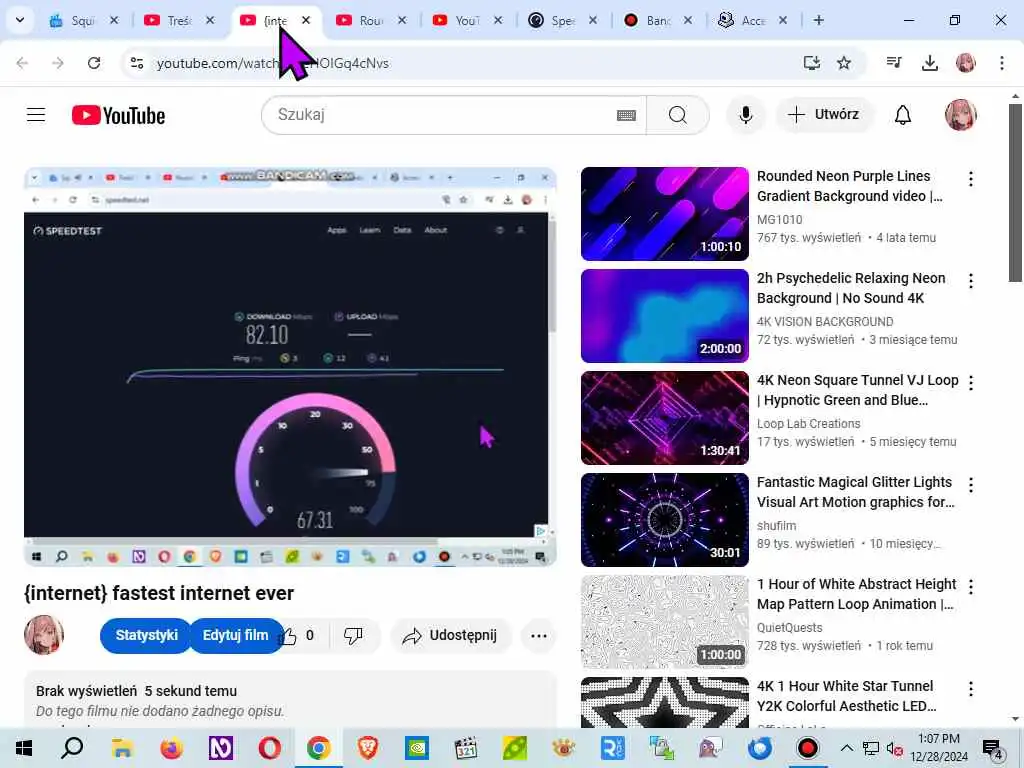Image resolution: width=1024 pixels, height=768 pixels.
Task: Click the page vertical scrollbar thumb
Action: (x=1015, y=193)
